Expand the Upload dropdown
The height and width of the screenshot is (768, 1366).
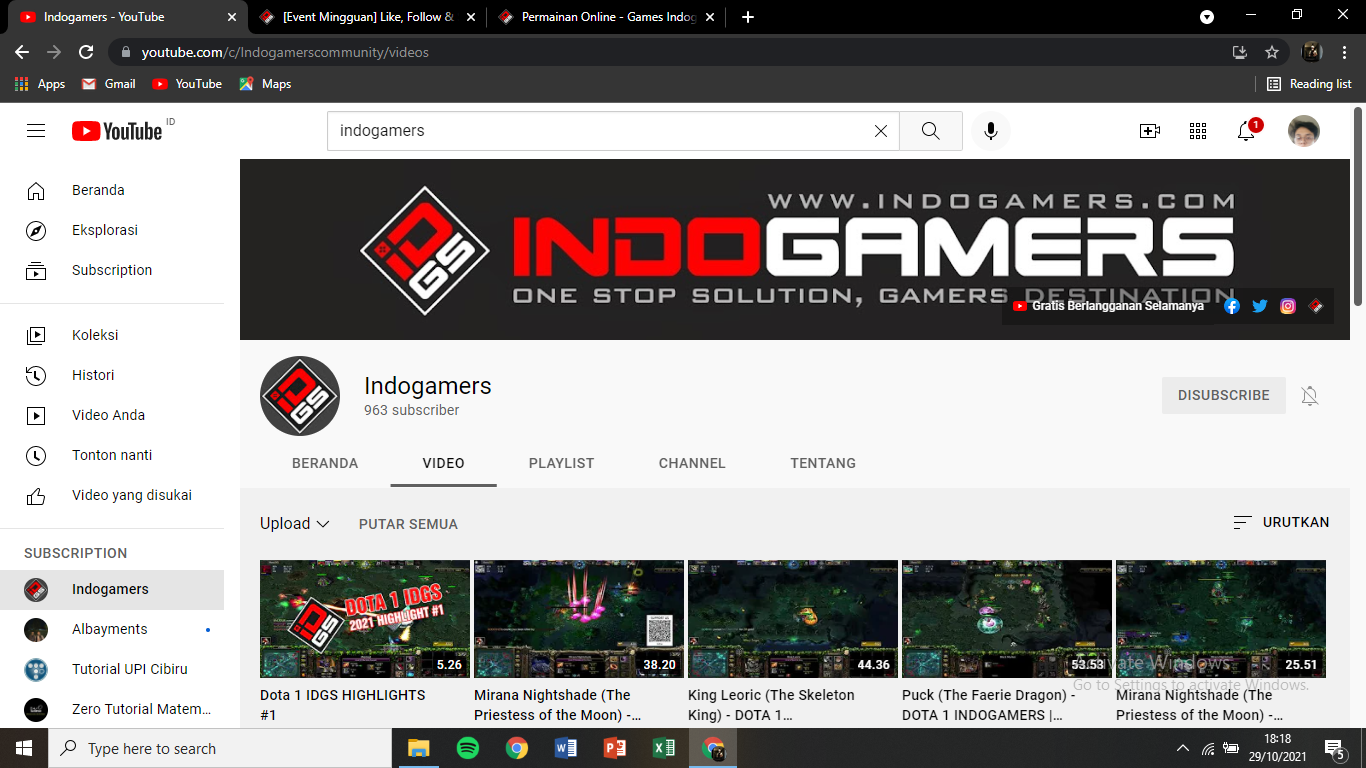[x=295, y=523]
